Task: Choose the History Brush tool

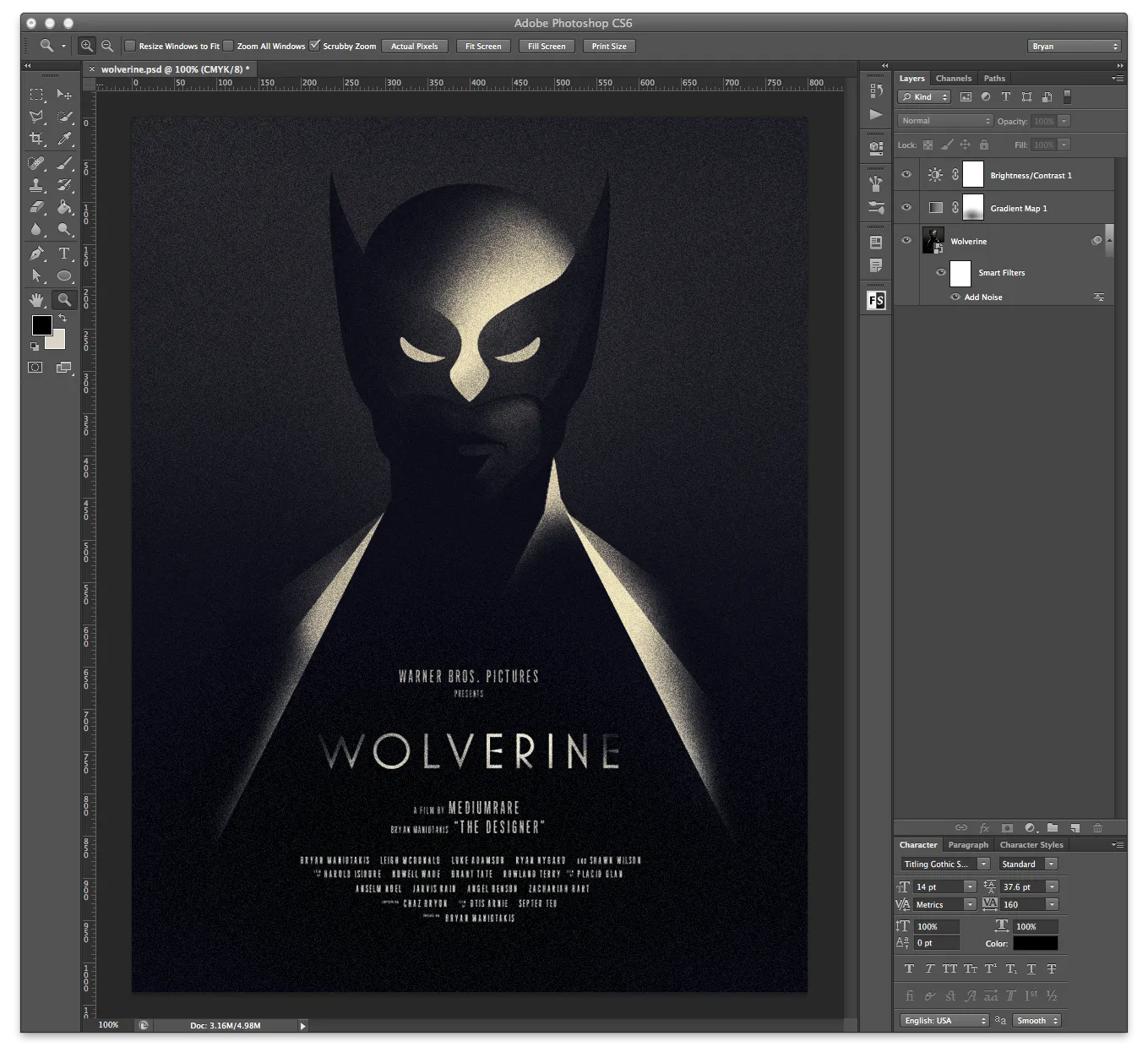Action: pyautogui.click(x=64, y=185)
